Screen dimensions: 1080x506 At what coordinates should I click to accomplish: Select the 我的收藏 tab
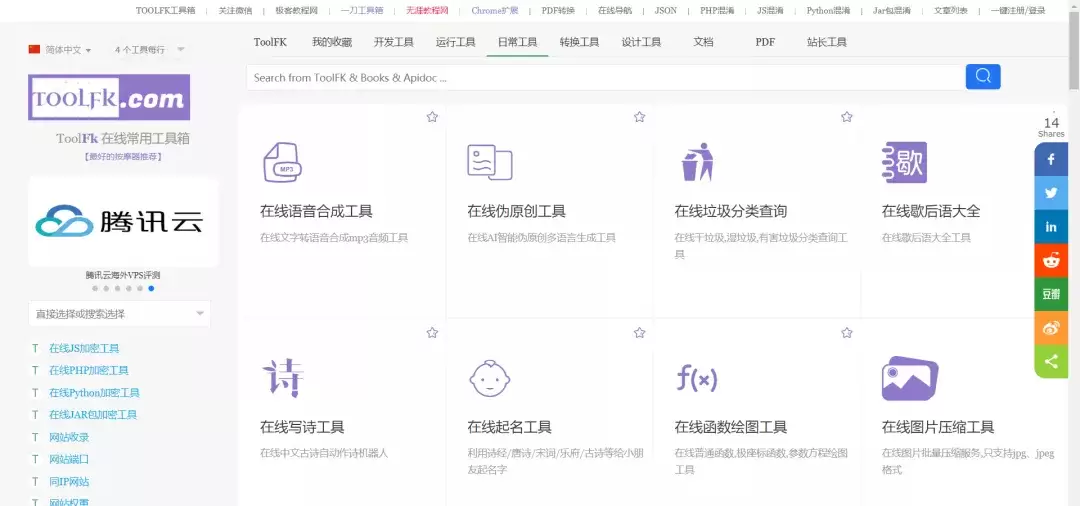332,42
